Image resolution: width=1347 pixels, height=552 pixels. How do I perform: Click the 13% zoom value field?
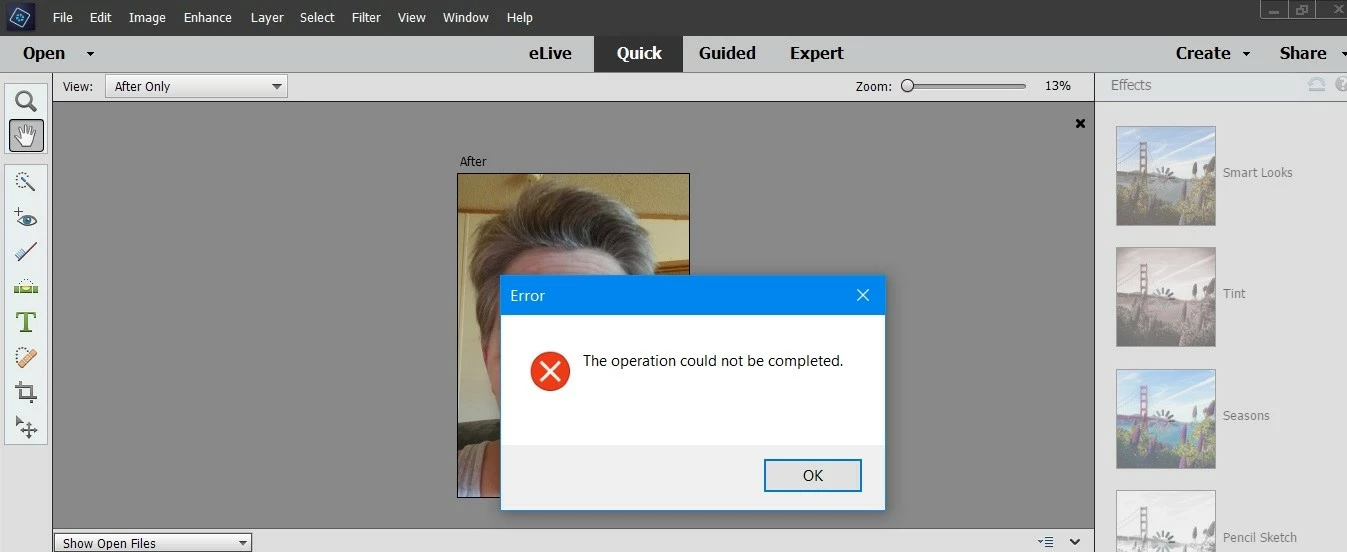(x=1058, y=86)
